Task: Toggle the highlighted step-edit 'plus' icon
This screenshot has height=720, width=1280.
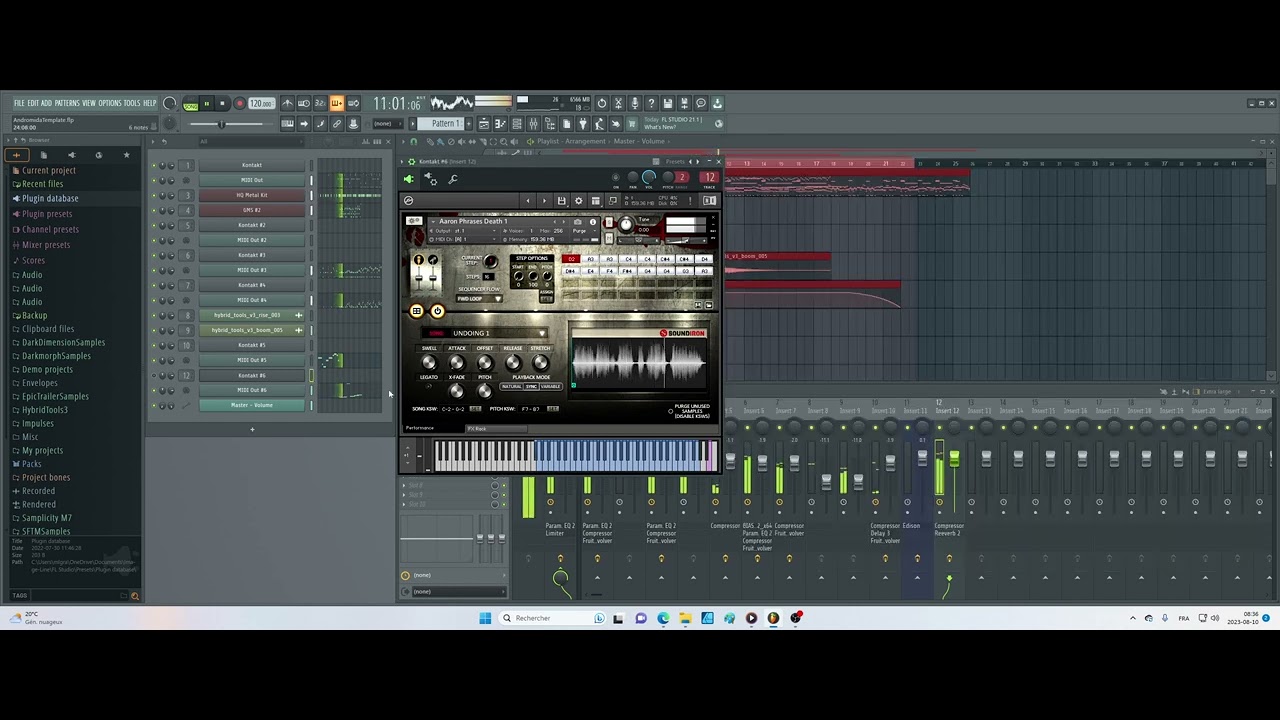Action: [x=336, y=103]
